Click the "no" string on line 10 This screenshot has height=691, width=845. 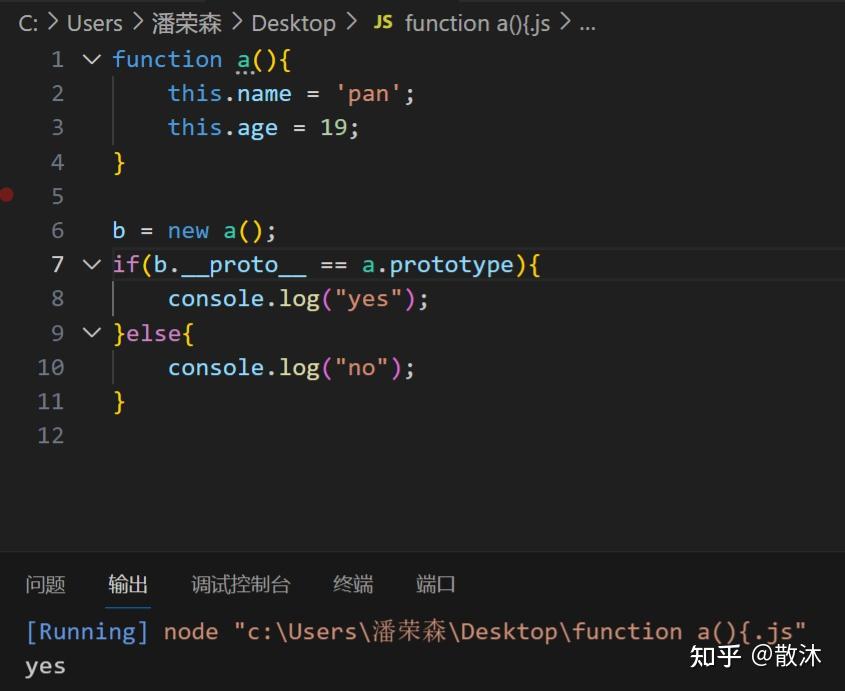point(361,368)
